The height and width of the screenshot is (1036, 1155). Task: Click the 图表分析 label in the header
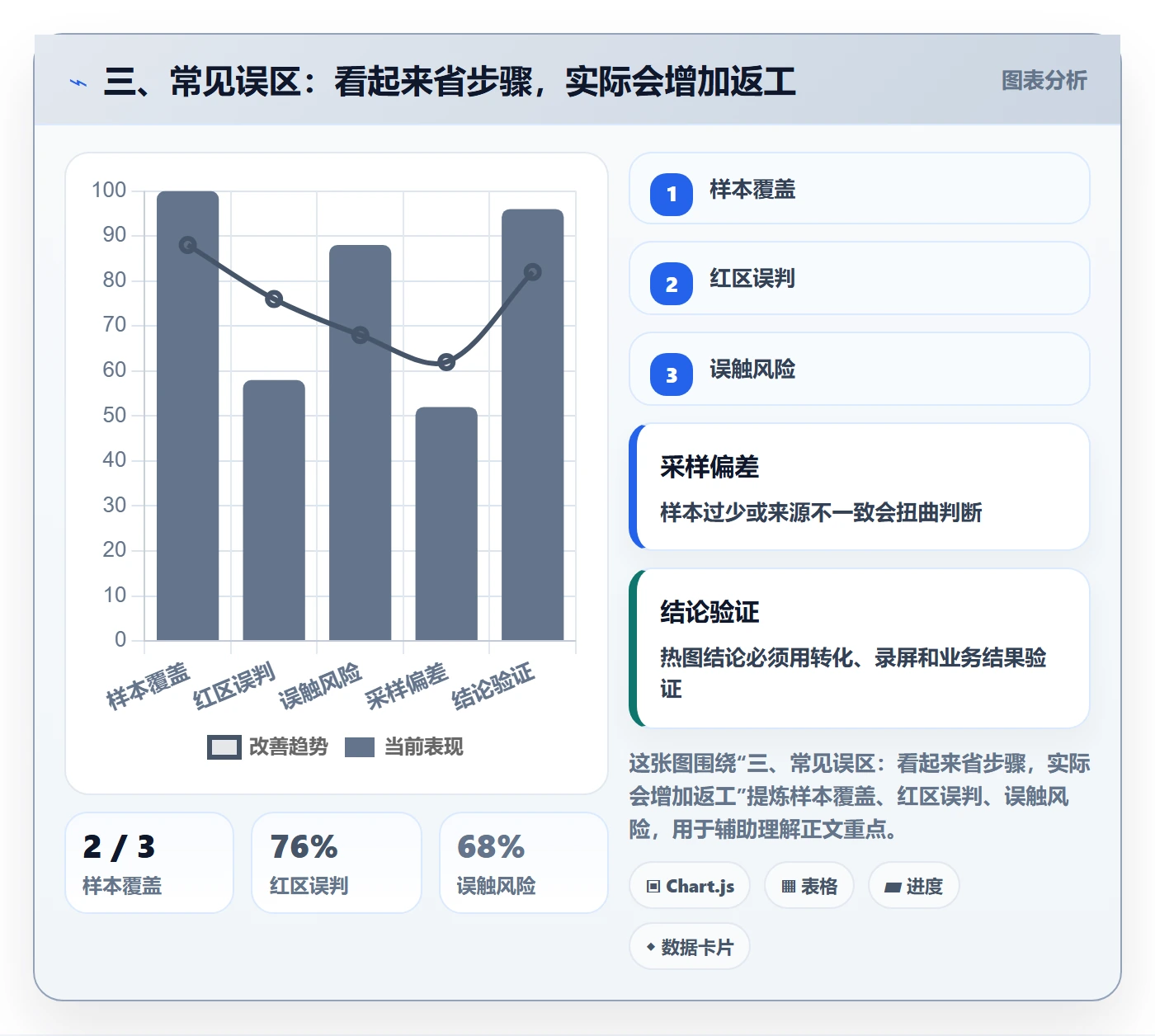pyautogui.click(x=1044, y=81)
